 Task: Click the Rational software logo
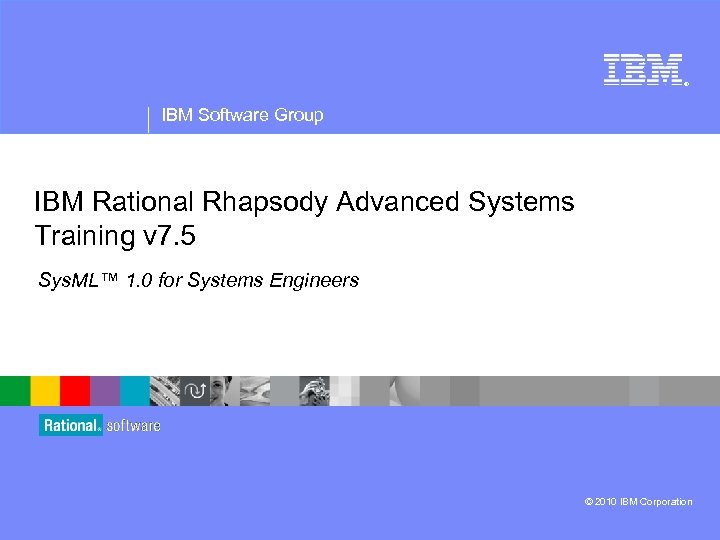pos(100,425)
